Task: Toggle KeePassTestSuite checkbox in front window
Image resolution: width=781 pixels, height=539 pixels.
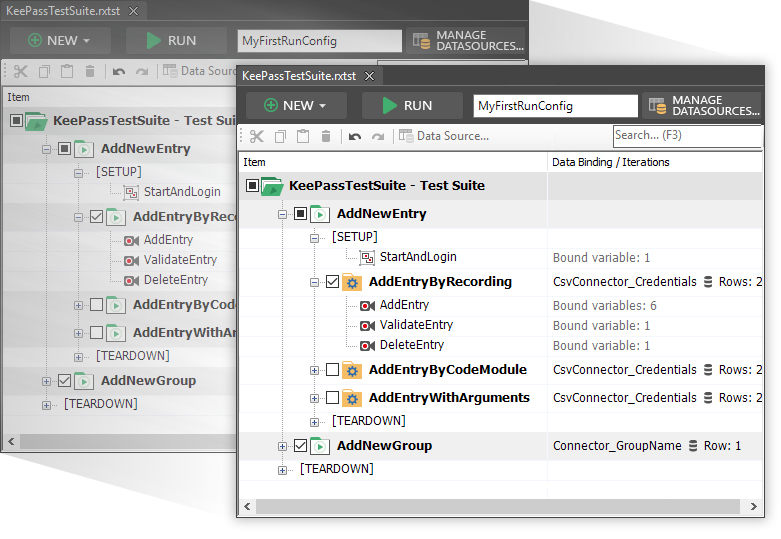Action: 253,185
